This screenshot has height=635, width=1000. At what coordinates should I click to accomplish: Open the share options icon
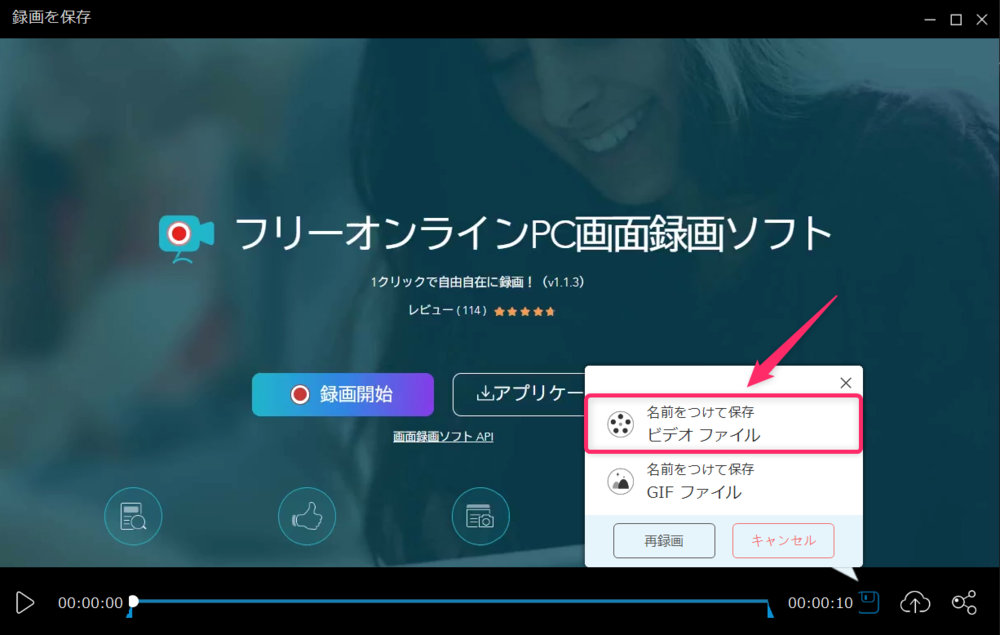(x=964, y=602)
